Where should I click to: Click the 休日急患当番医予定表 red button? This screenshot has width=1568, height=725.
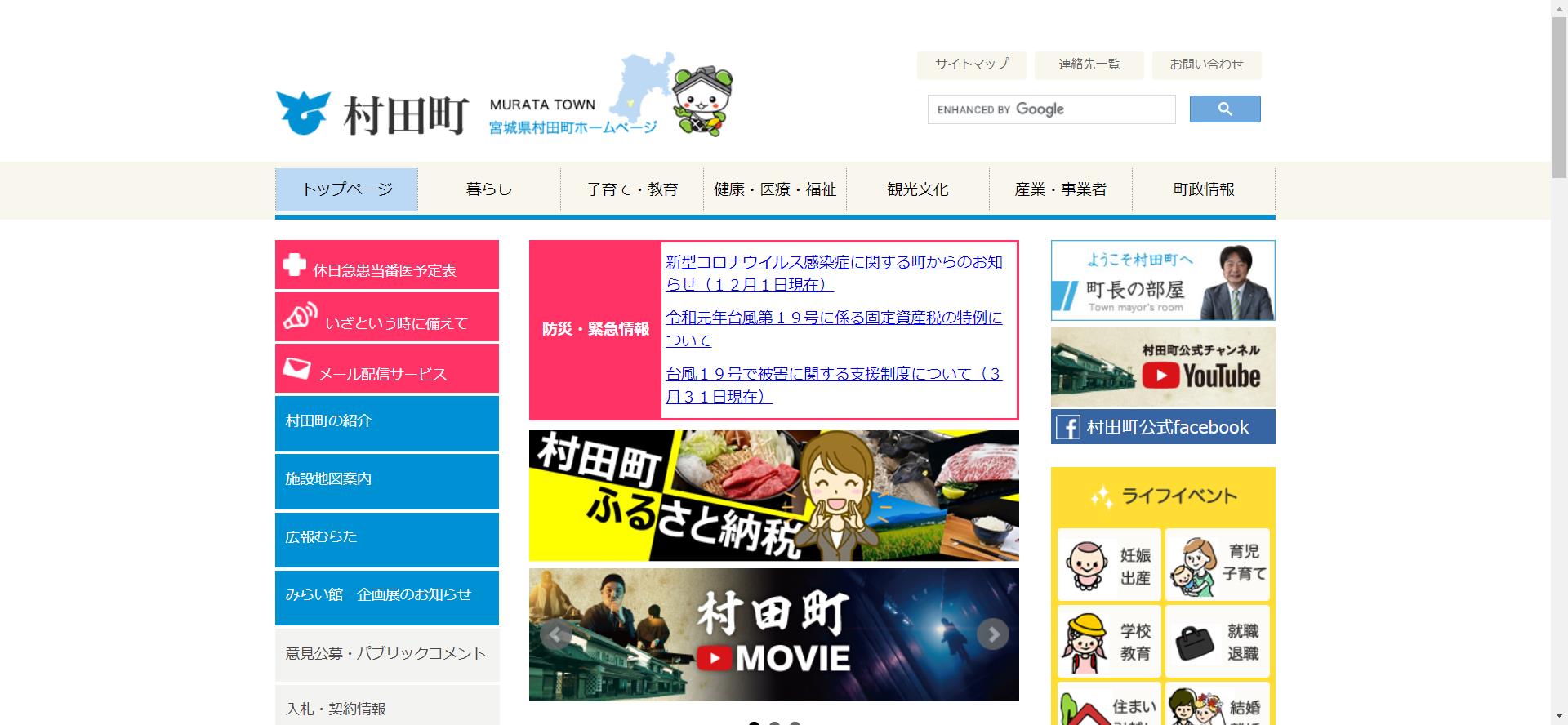[x=386, y=265]
